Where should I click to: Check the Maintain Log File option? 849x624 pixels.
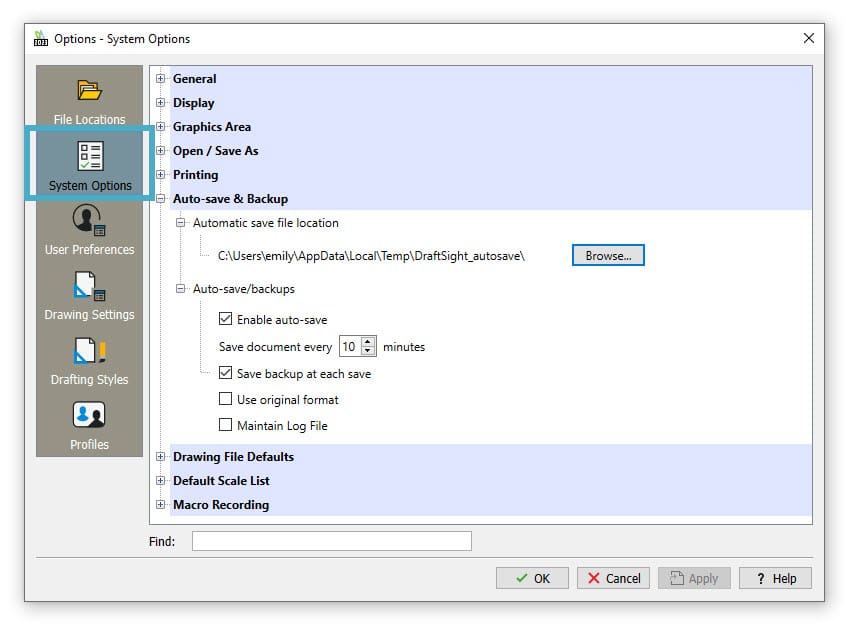point(223,425)
